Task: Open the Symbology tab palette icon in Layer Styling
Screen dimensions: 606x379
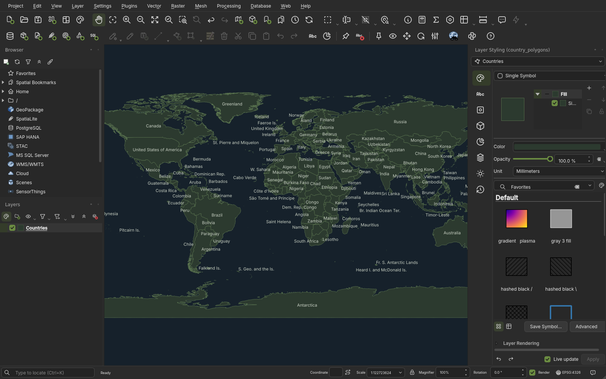Action: (x=480, y=78)
